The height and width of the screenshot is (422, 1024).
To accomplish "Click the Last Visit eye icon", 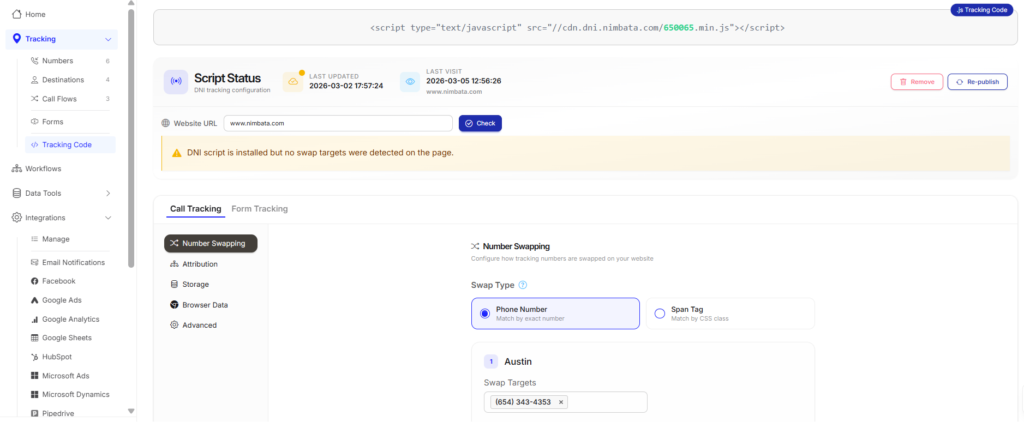I will tap(410, 82).
